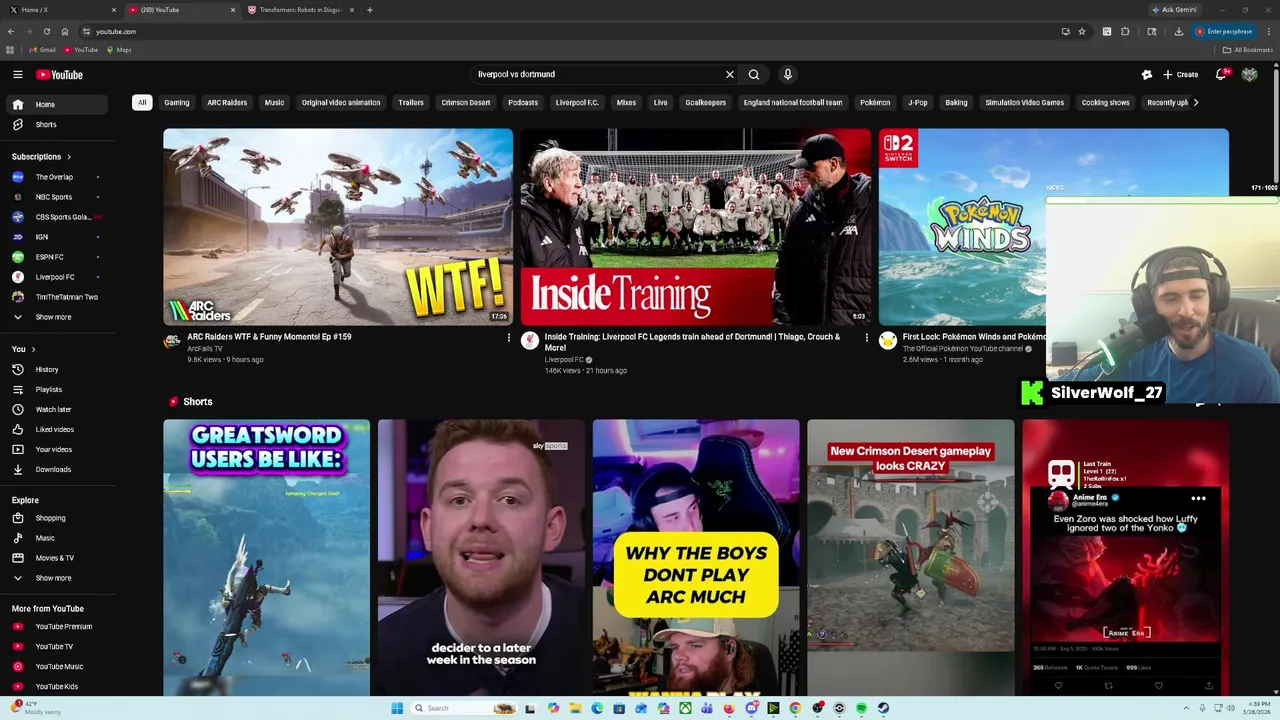Open options menu for Inside Training video
1280x720 pixels.
tap(866, 338)
